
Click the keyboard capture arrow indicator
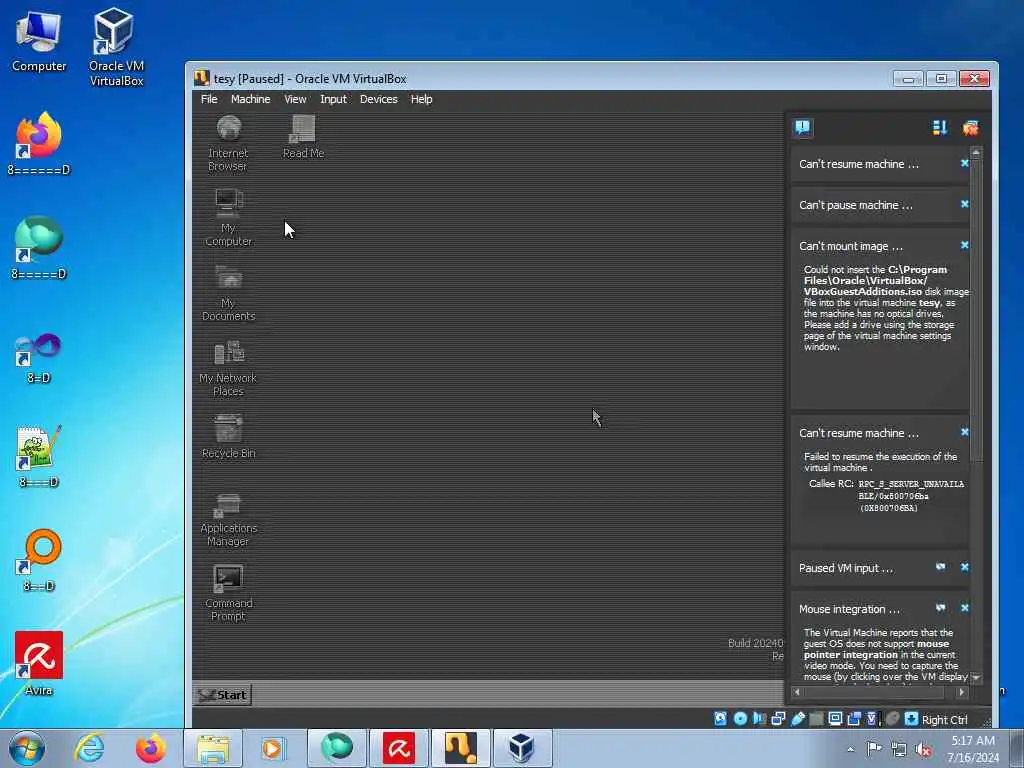[912, 719]
